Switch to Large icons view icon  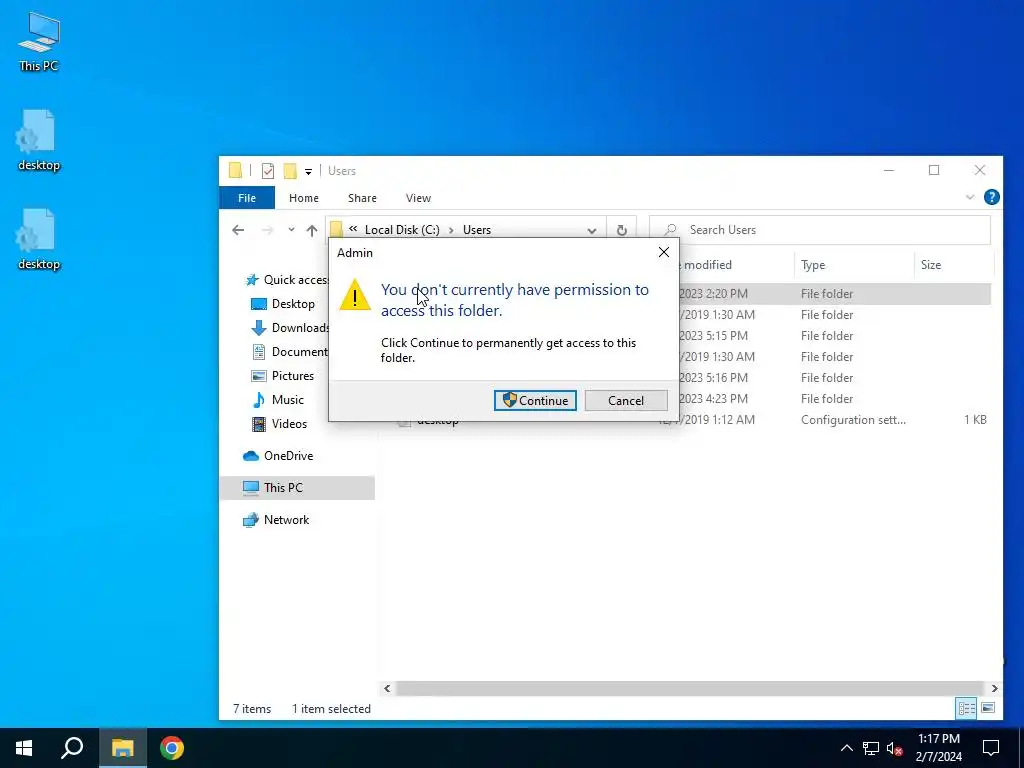click(x=988, y=709)
